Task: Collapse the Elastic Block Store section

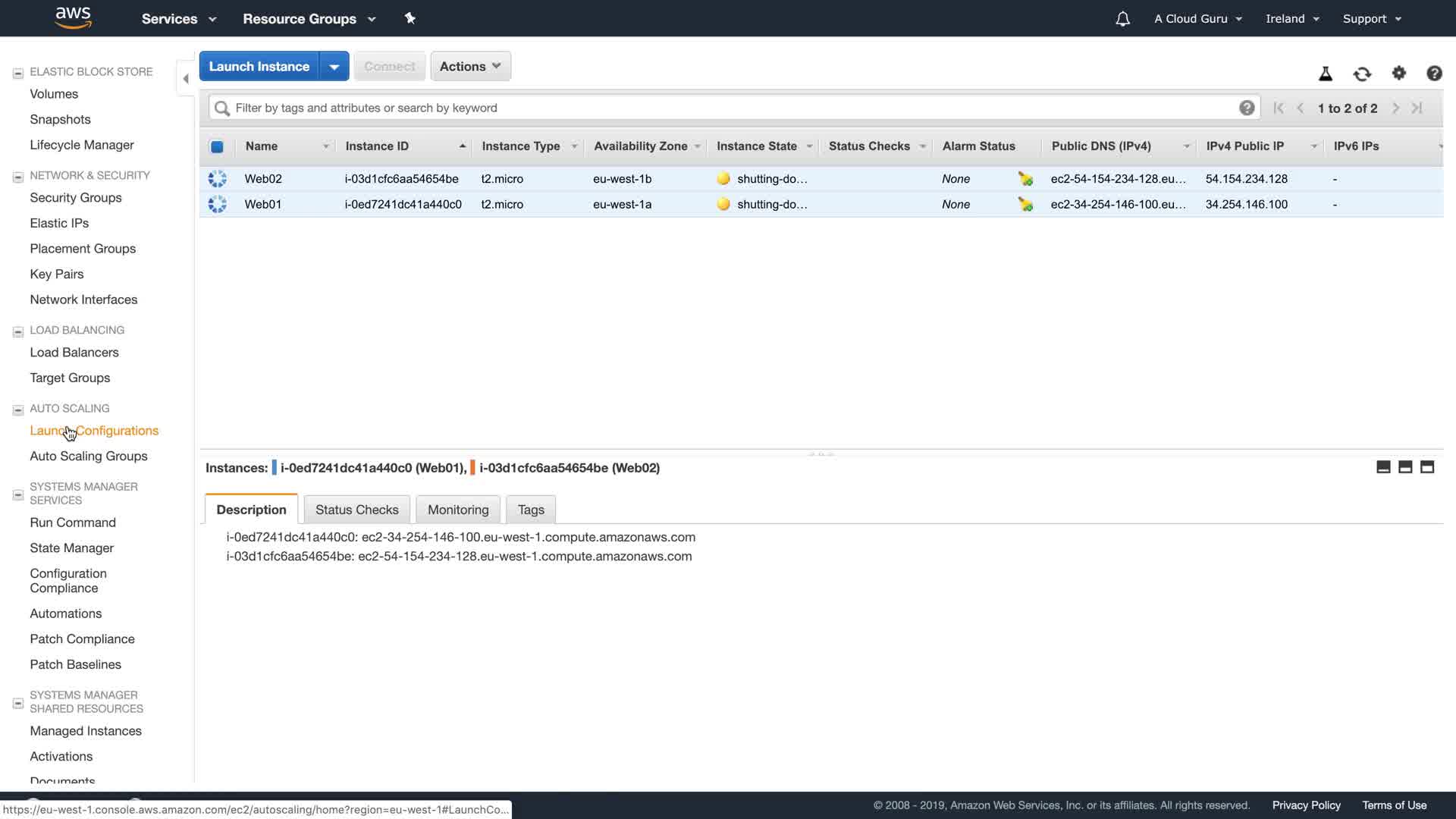Action: (x=18, y=74)
